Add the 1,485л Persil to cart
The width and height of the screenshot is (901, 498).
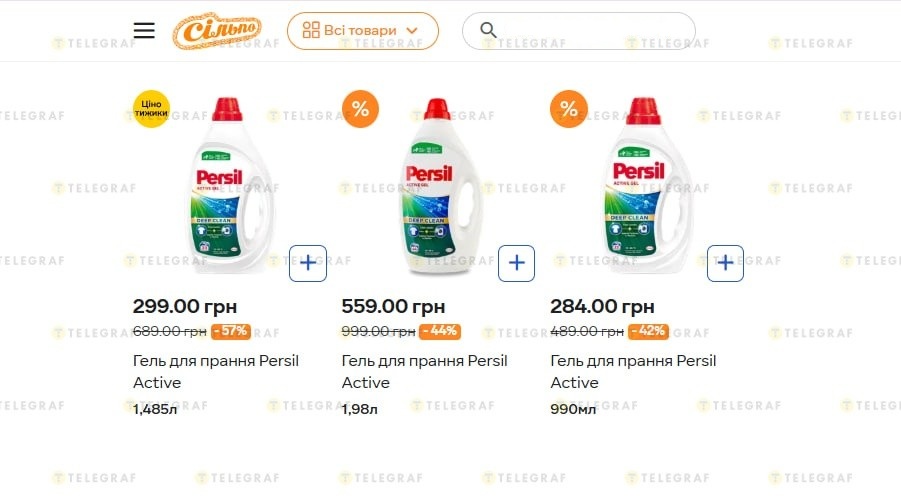click(x=308, y=263)
